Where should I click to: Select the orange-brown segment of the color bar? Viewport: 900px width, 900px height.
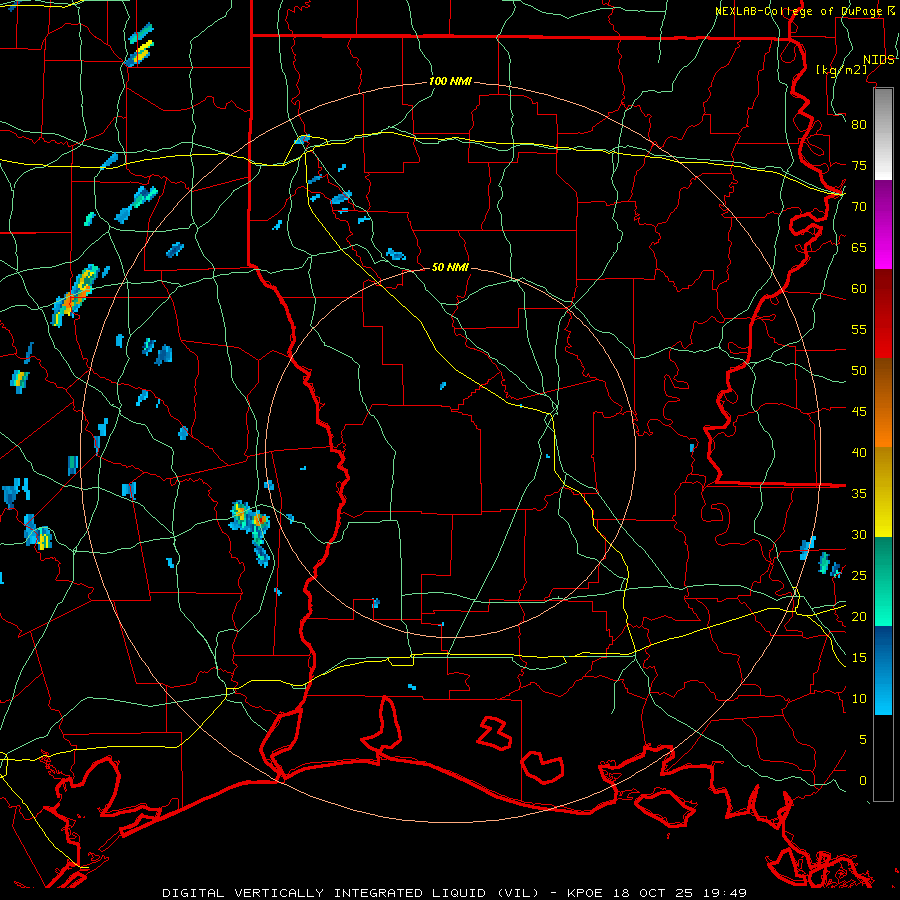[x=883, y=403]
